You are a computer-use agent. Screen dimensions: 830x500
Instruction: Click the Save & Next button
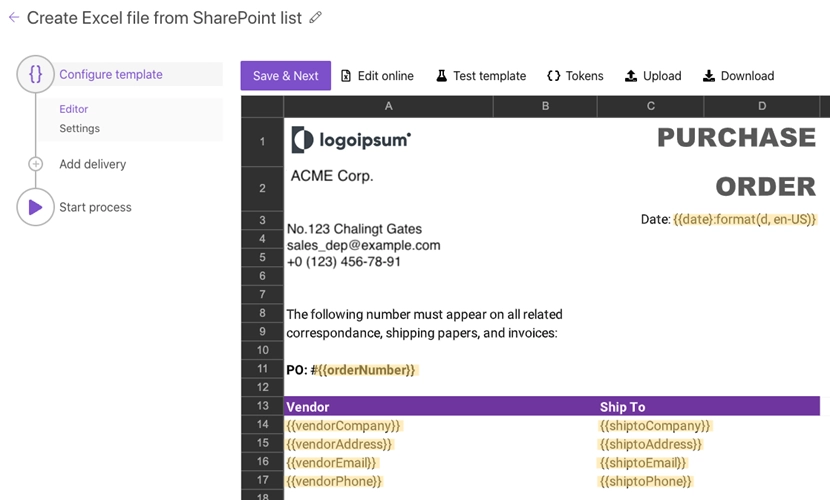[285, 76]
